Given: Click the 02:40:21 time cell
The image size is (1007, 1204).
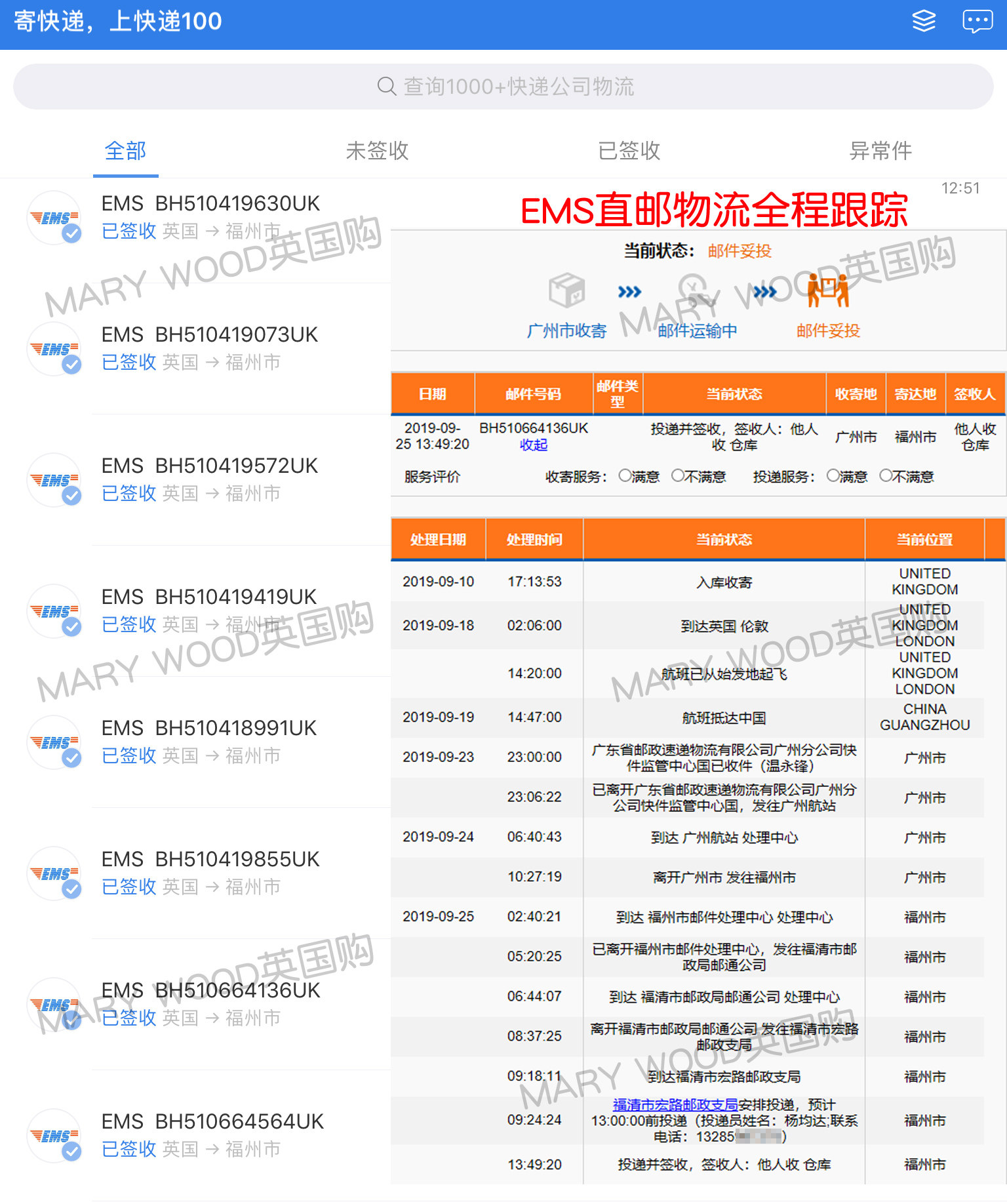Looking at the screenshot, I should pos(534,917).
